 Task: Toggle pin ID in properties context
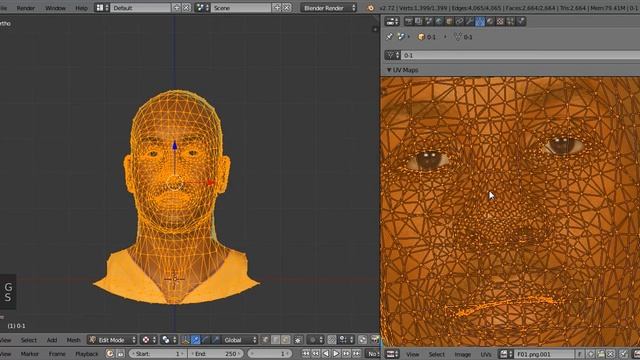(x=390, y=37)
